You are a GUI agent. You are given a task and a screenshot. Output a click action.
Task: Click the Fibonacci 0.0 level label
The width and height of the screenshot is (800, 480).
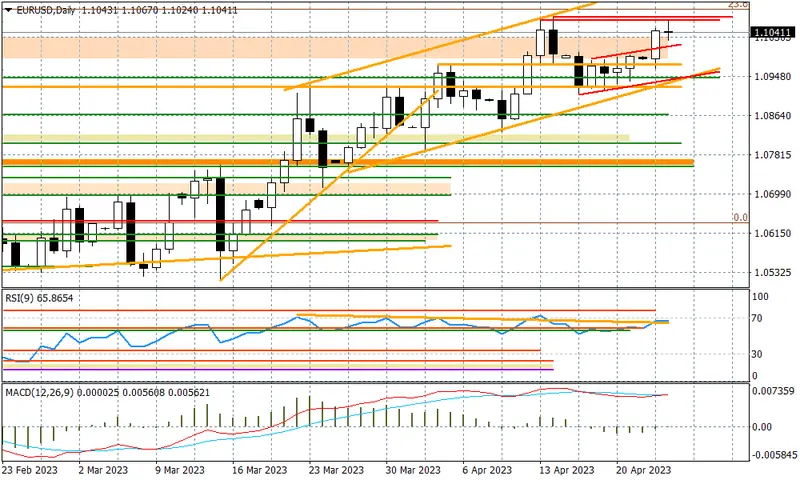tap(740, 217)
